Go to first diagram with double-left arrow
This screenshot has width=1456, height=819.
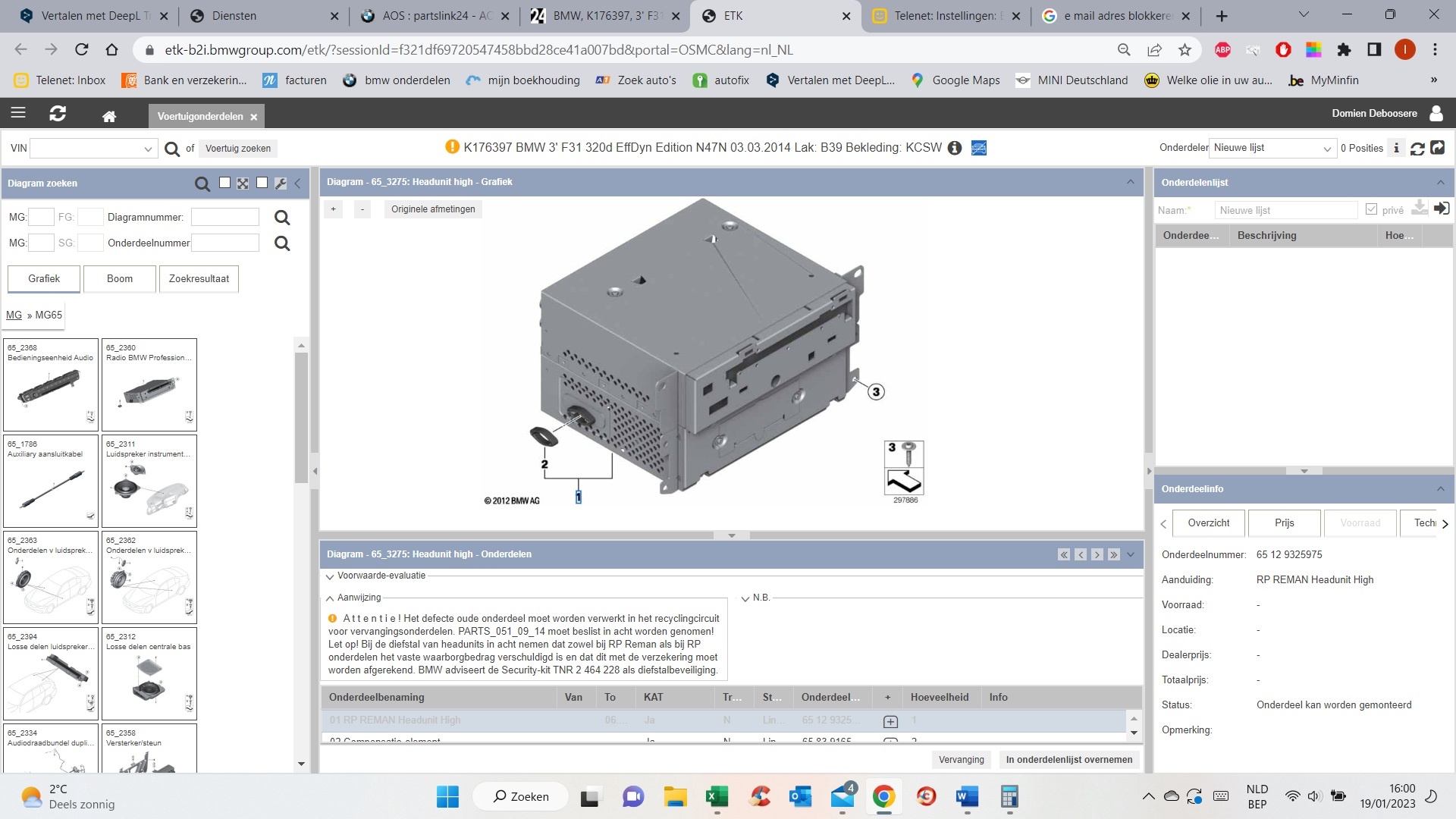pos(1064,555)
